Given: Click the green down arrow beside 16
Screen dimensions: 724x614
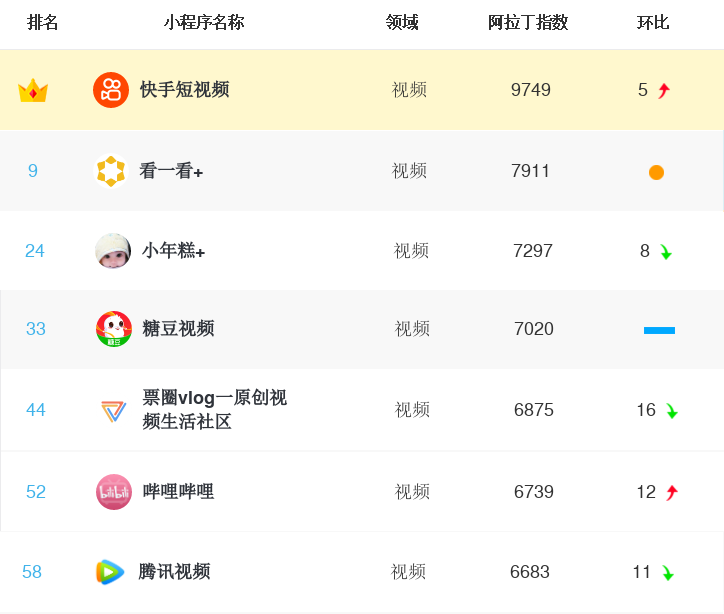Looking at the screenshot, I should coord(672,411).
